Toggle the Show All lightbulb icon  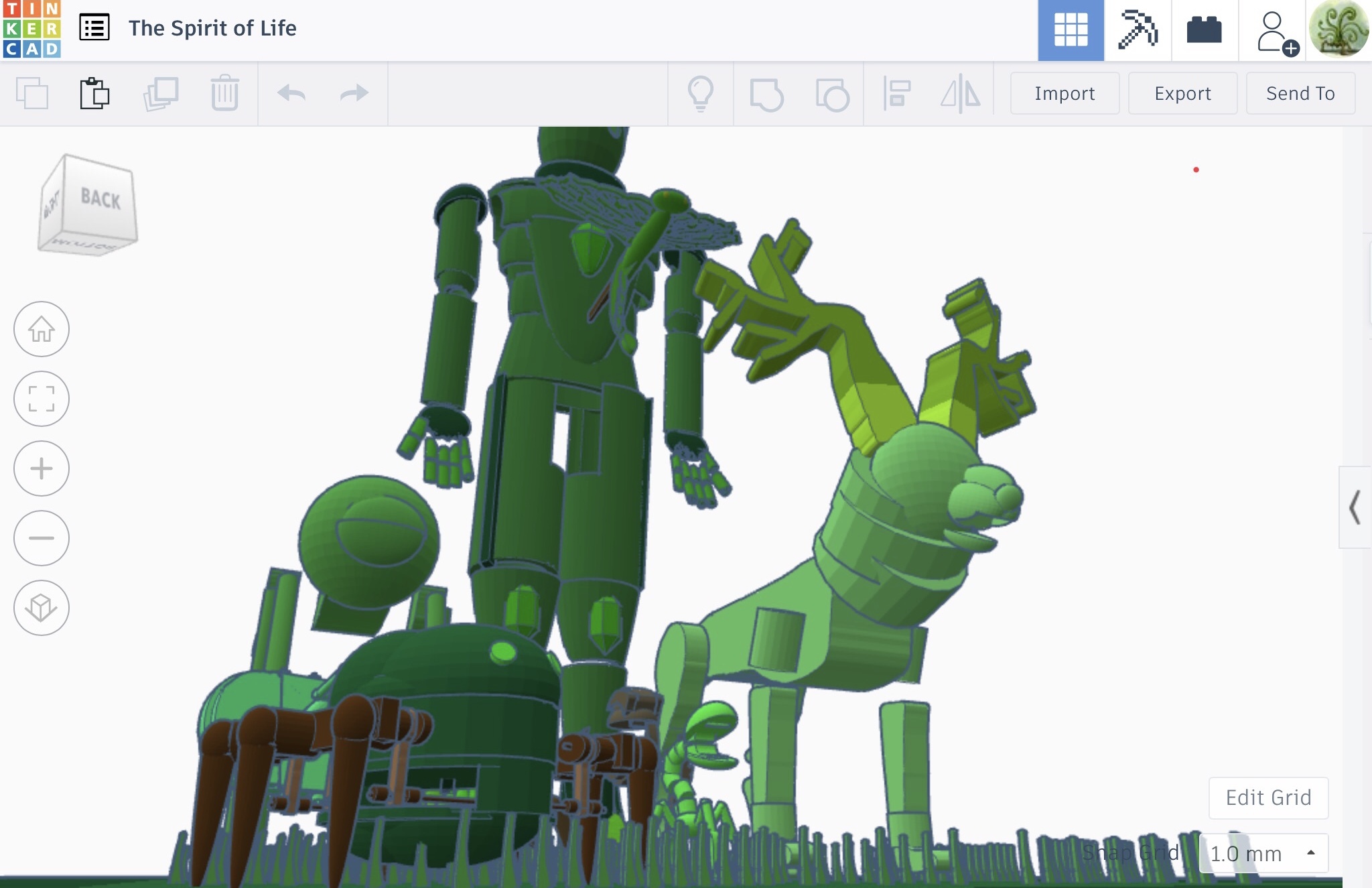[x=701, y=93]
